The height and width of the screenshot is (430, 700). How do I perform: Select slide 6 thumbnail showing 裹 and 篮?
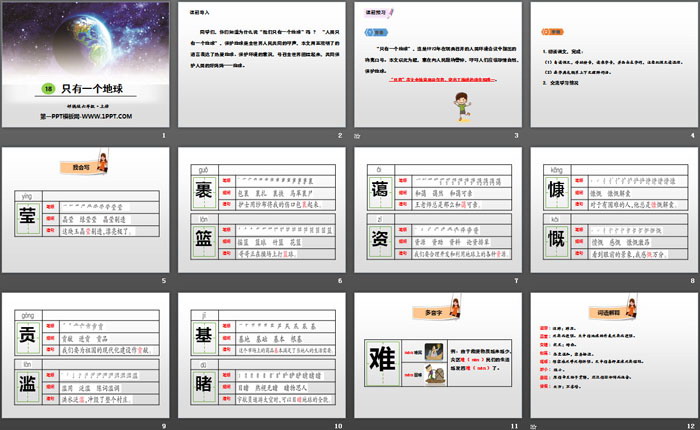click(262, 210)
